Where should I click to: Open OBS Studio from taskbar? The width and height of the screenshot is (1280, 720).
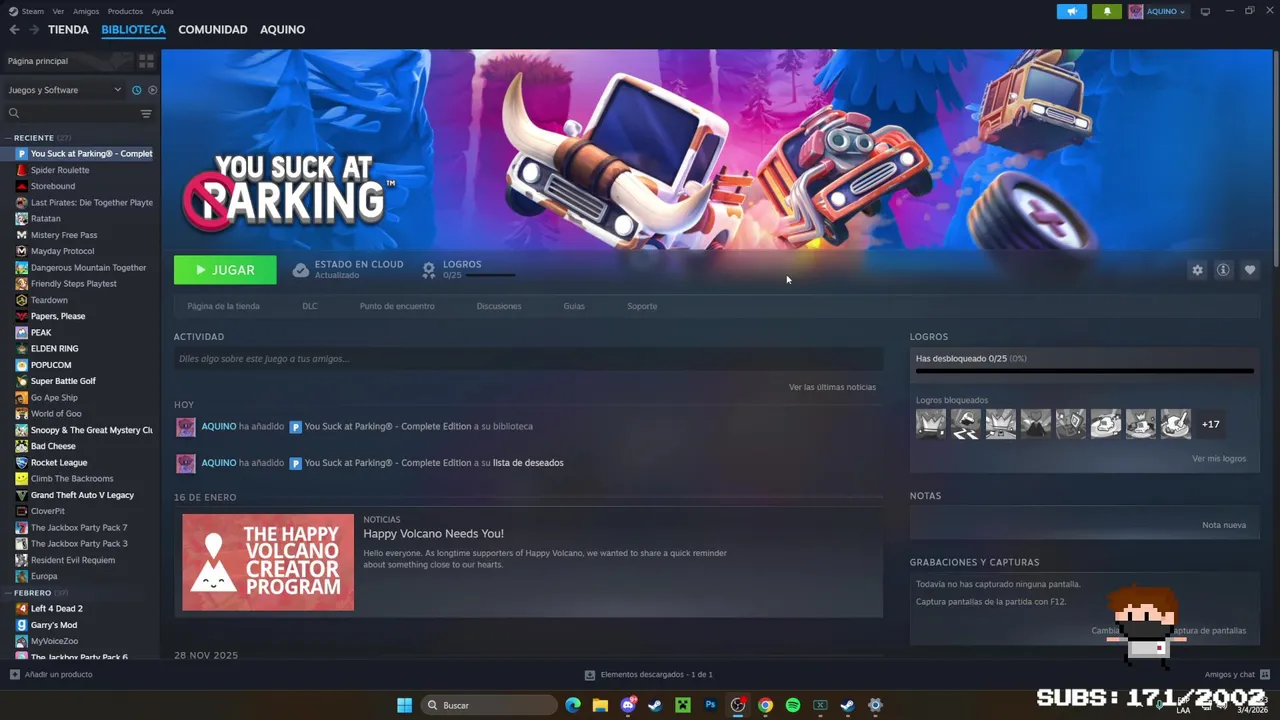(x=738, y=705)
